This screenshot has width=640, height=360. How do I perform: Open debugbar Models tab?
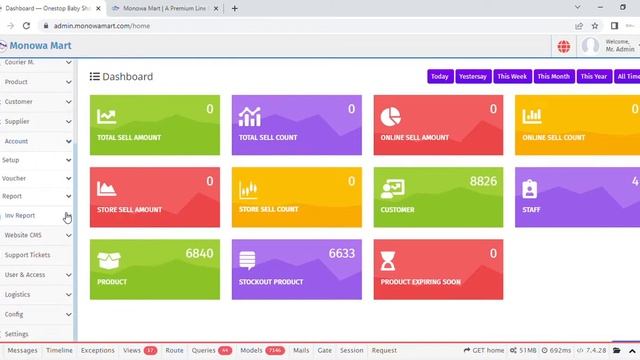[262, 350]
